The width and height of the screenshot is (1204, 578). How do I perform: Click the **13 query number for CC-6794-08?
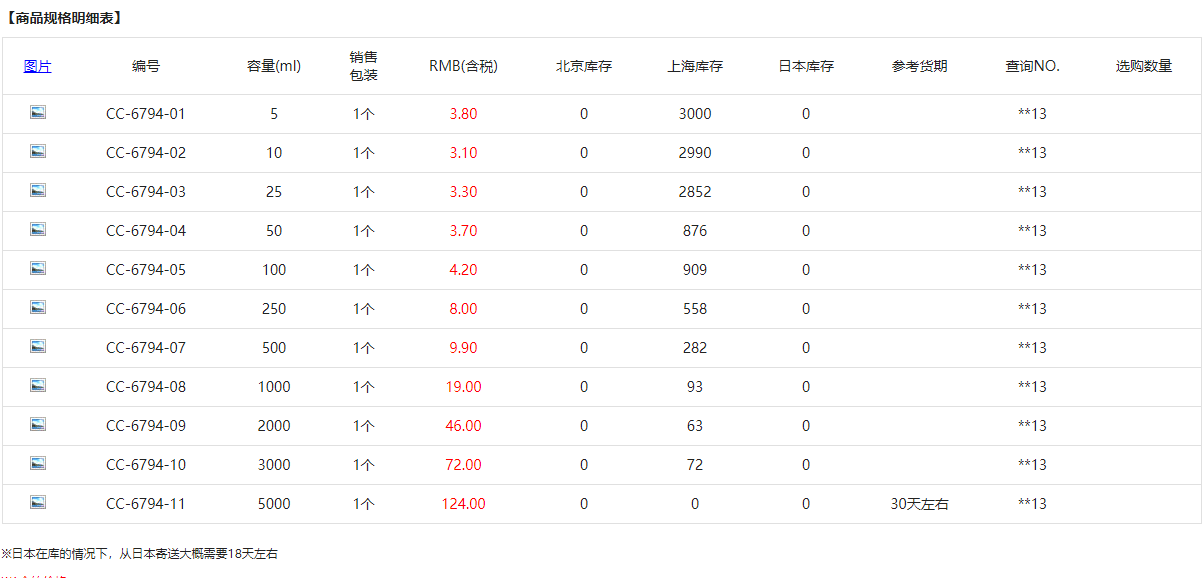1032,387
